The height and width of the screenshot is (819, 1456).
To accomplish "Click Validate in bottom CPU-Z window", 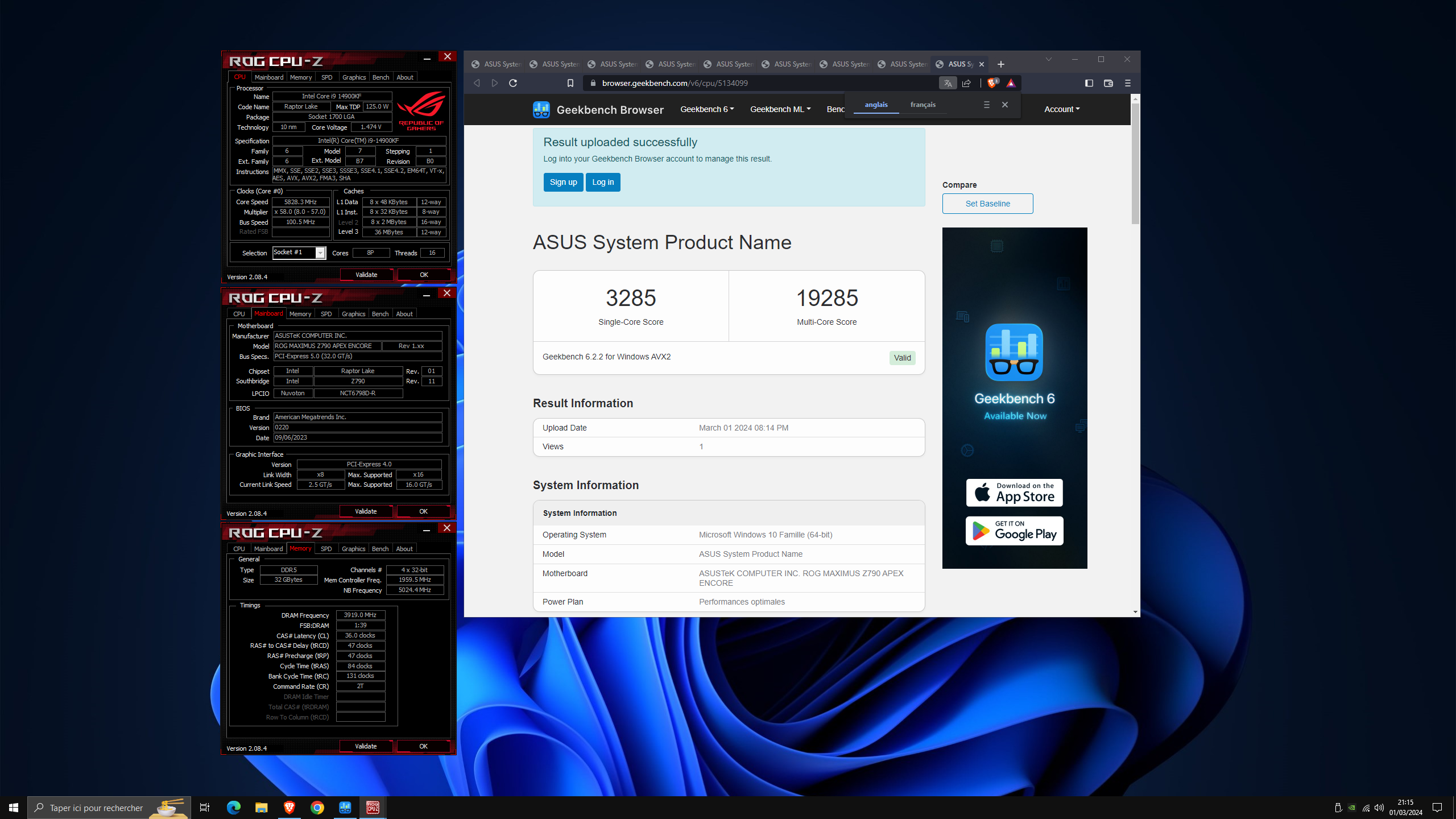I will coord(366,746).
